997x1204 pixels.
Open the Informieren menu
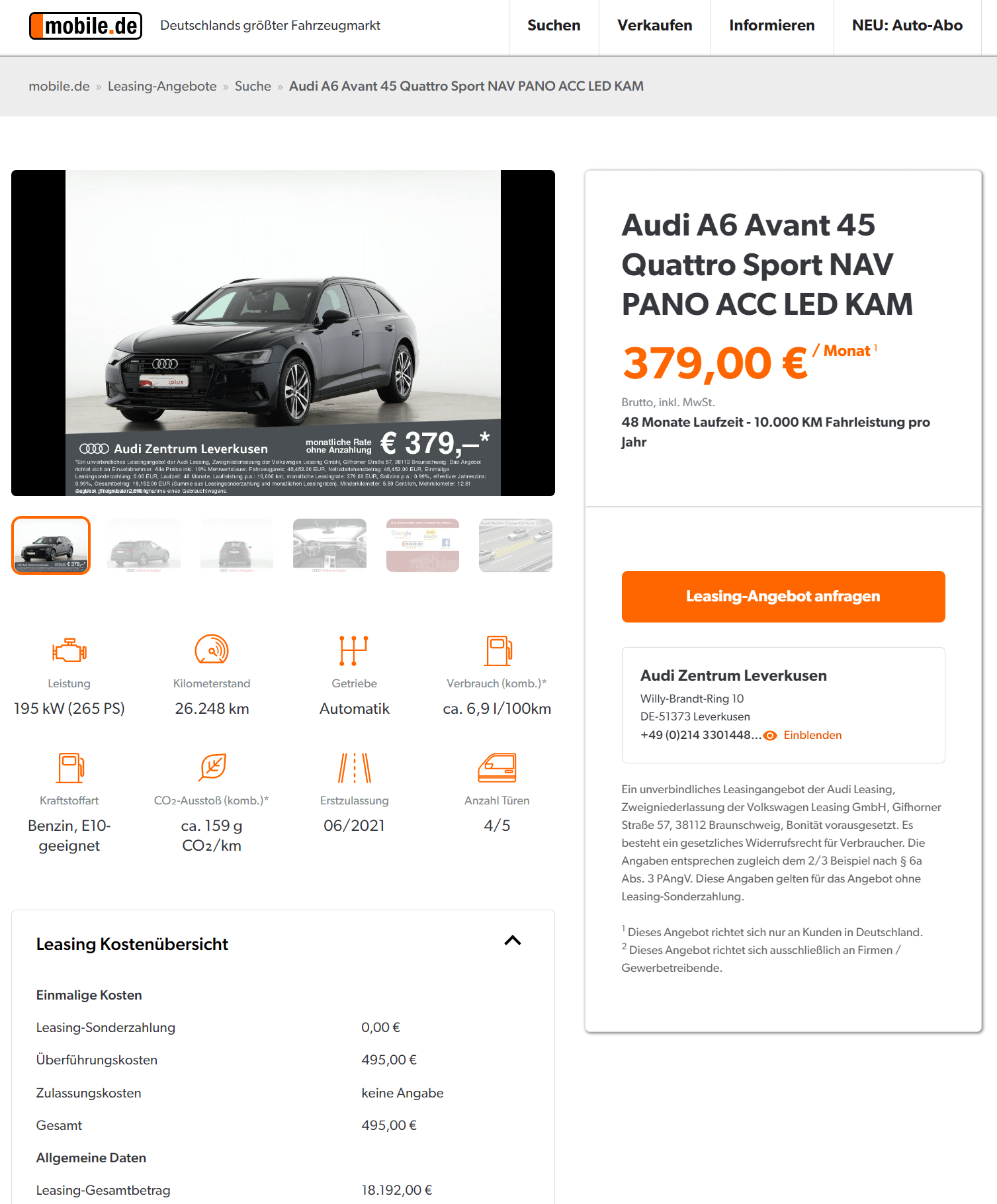click(772, 26)
